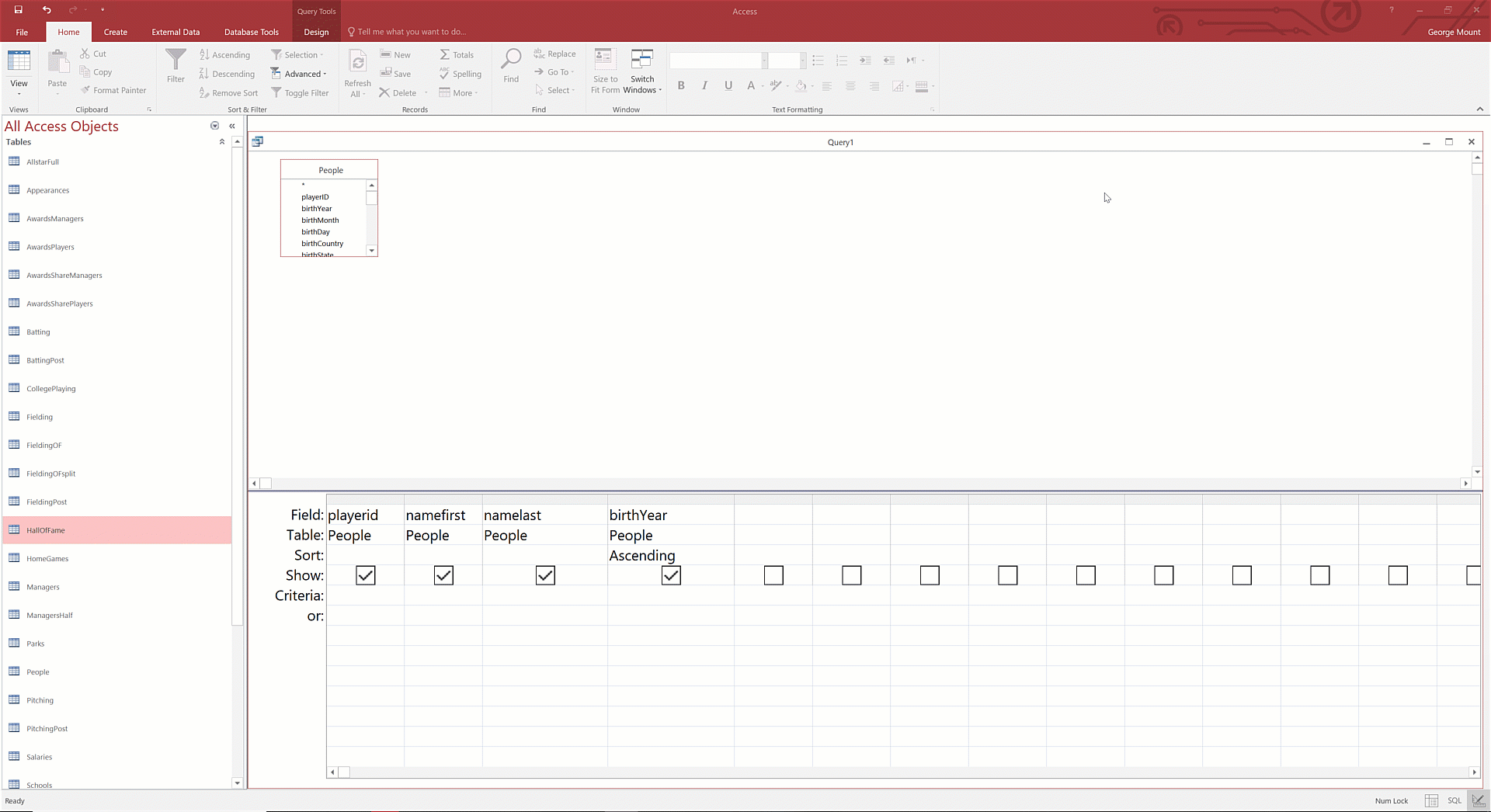Uncheck Show box for playerid column

click(366, 575)
